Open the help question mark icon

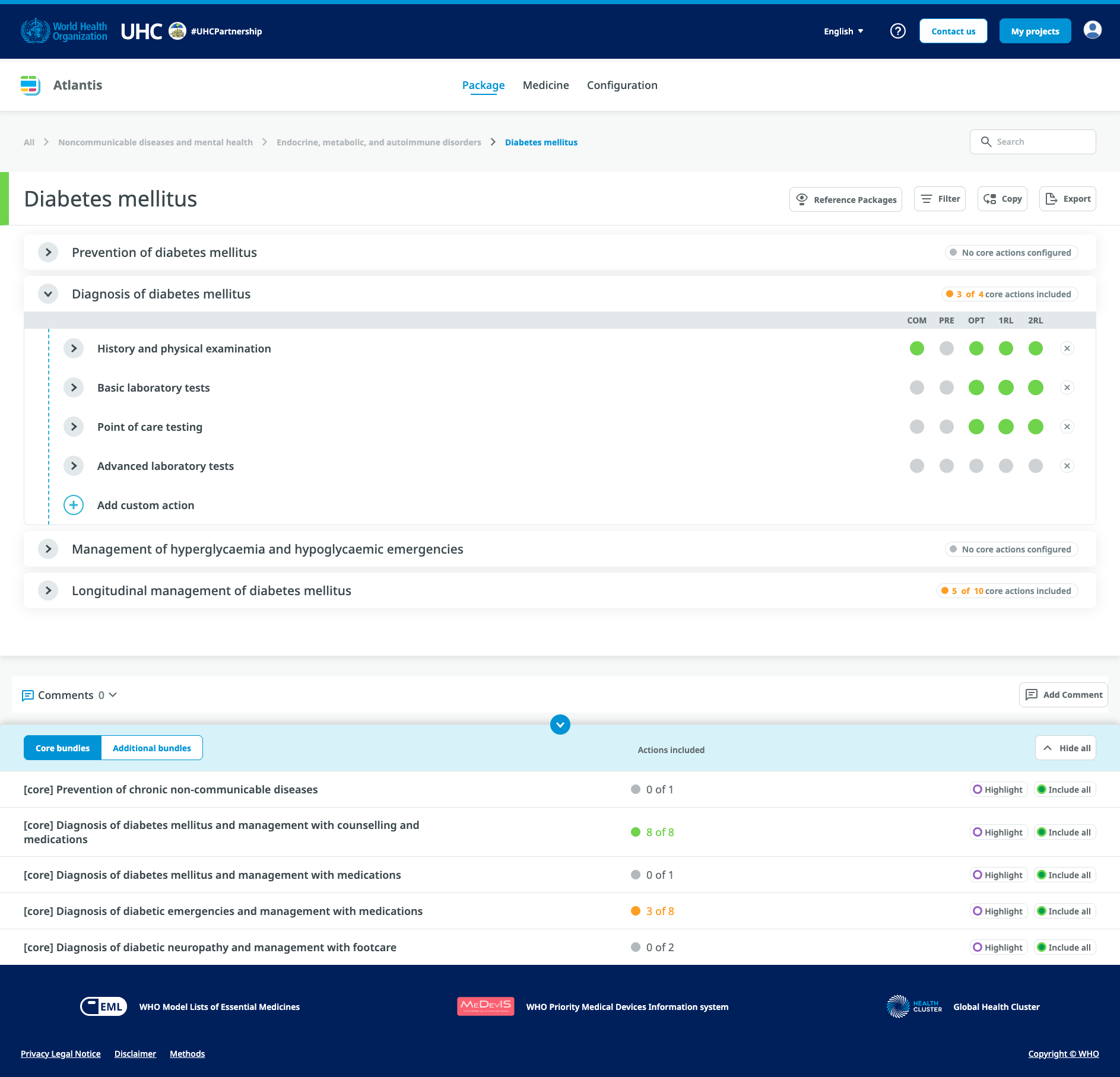(897, 31)
